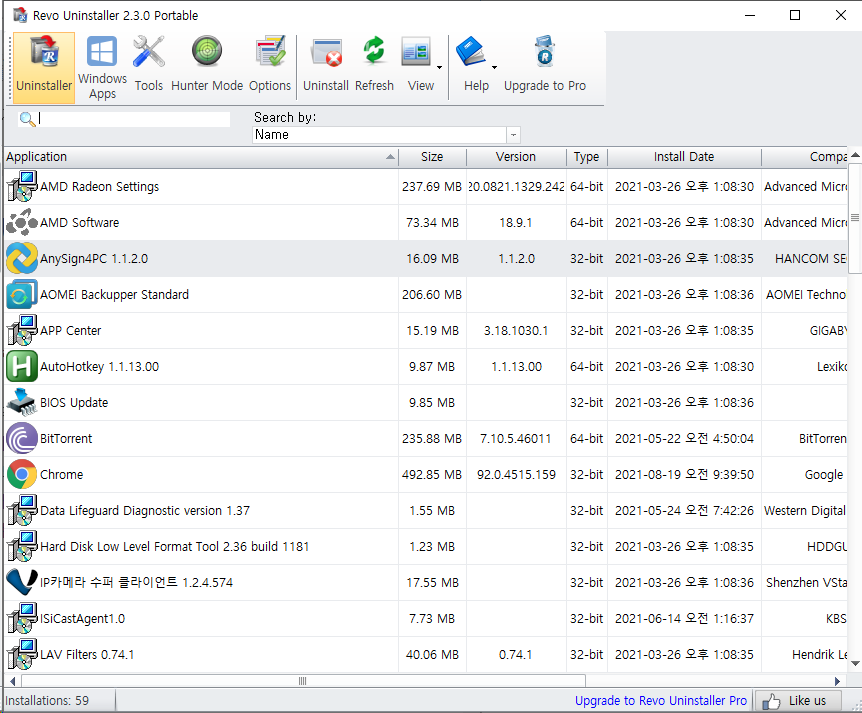Viewport: 862px width, 713px height.
Task: Open Options checklist icon
Action: pyautogui.click(x=270, y=51)
